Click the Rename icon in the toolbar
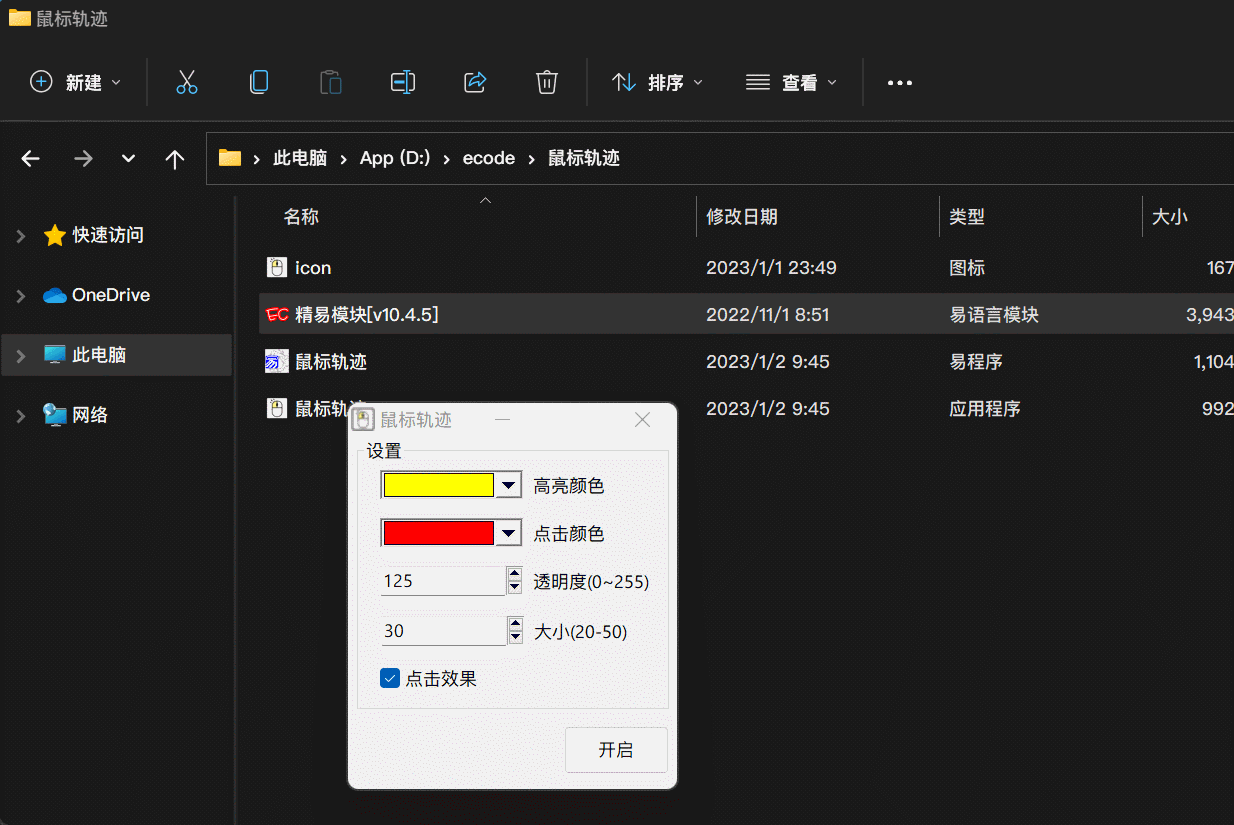Viewport: 1234px width, 825px height. [x=403, y=82]
